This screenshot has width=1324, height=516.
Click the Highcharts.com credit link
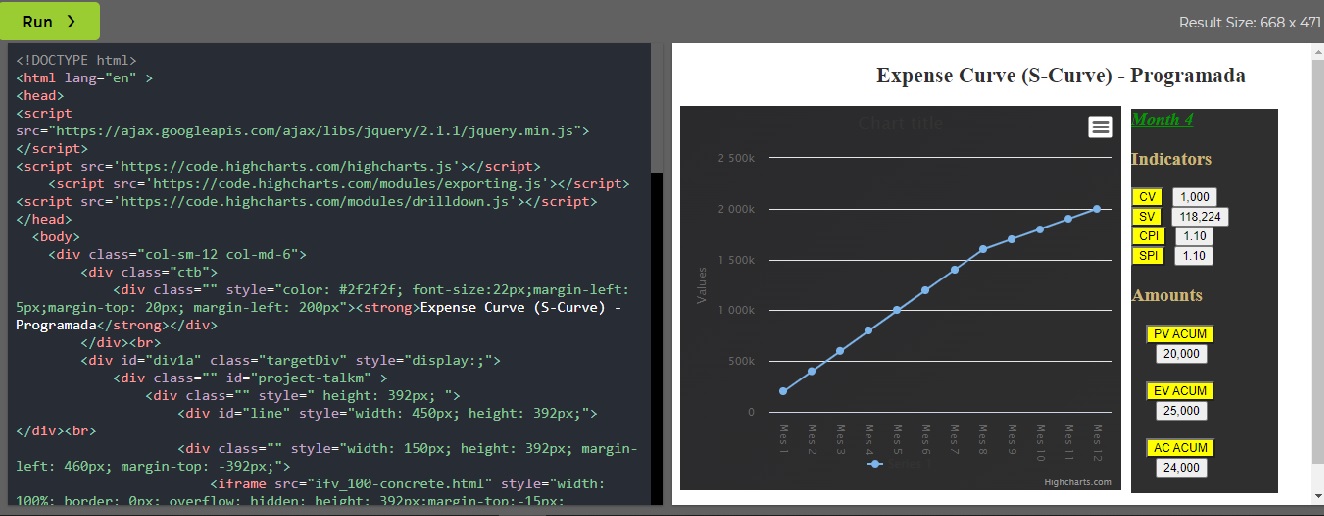1077,482
